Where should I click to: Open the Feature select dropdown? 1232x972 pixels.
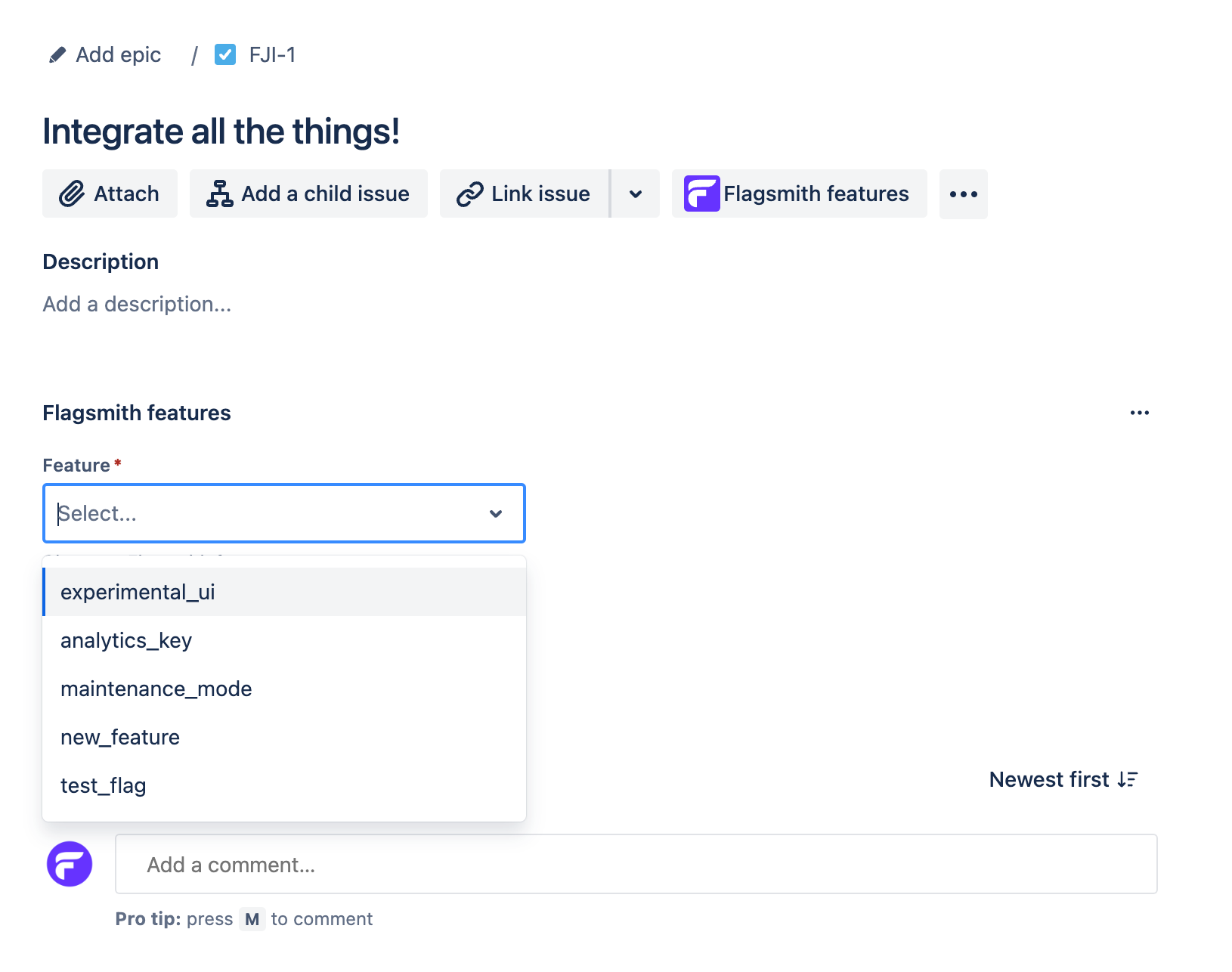click(283, 513)
